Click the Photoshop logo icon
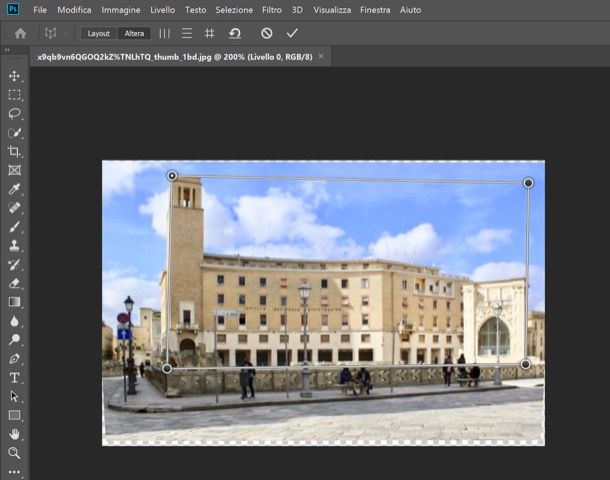 coord(13,9)
